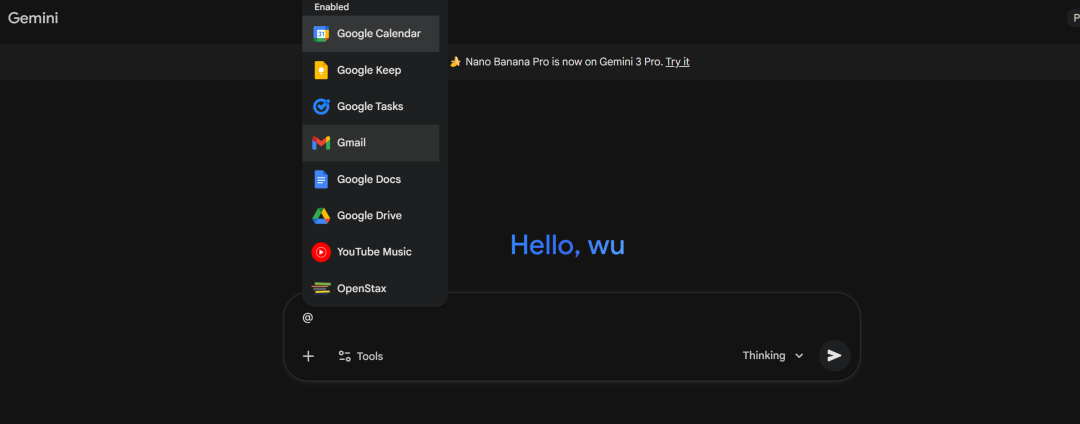Click the Google Calendar icon
This screenshot has width=1080, height=424.
[321, 34]
